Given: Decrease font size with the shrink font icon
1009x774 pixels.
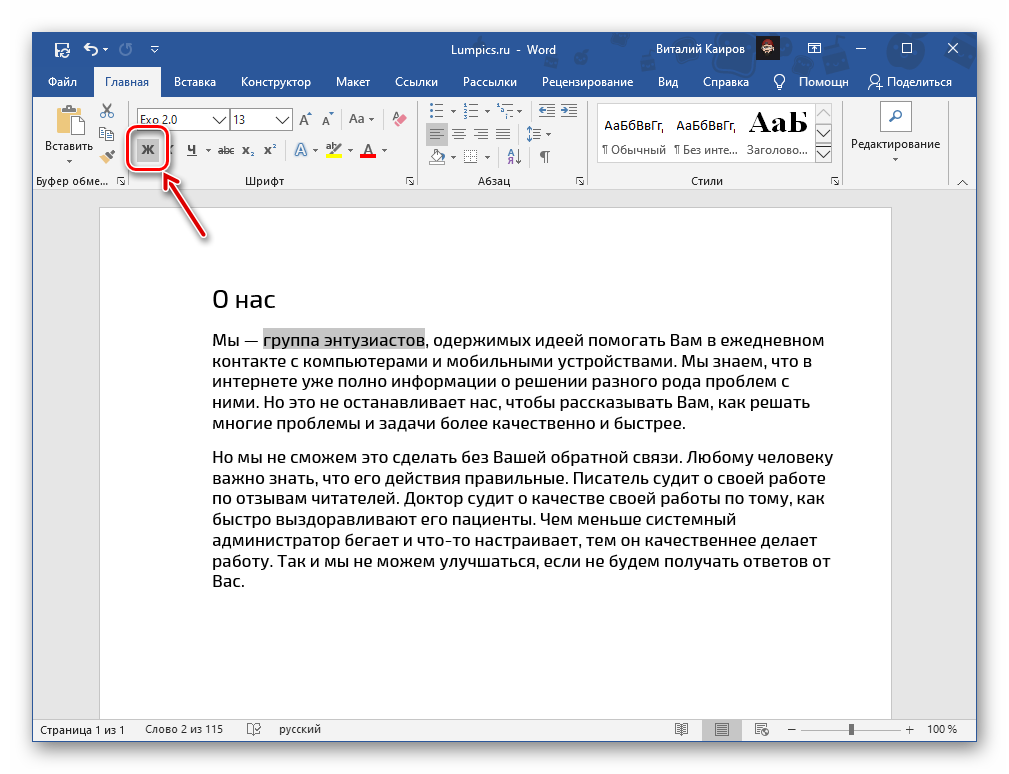Looking at the screenshot, I should [328, 120].
